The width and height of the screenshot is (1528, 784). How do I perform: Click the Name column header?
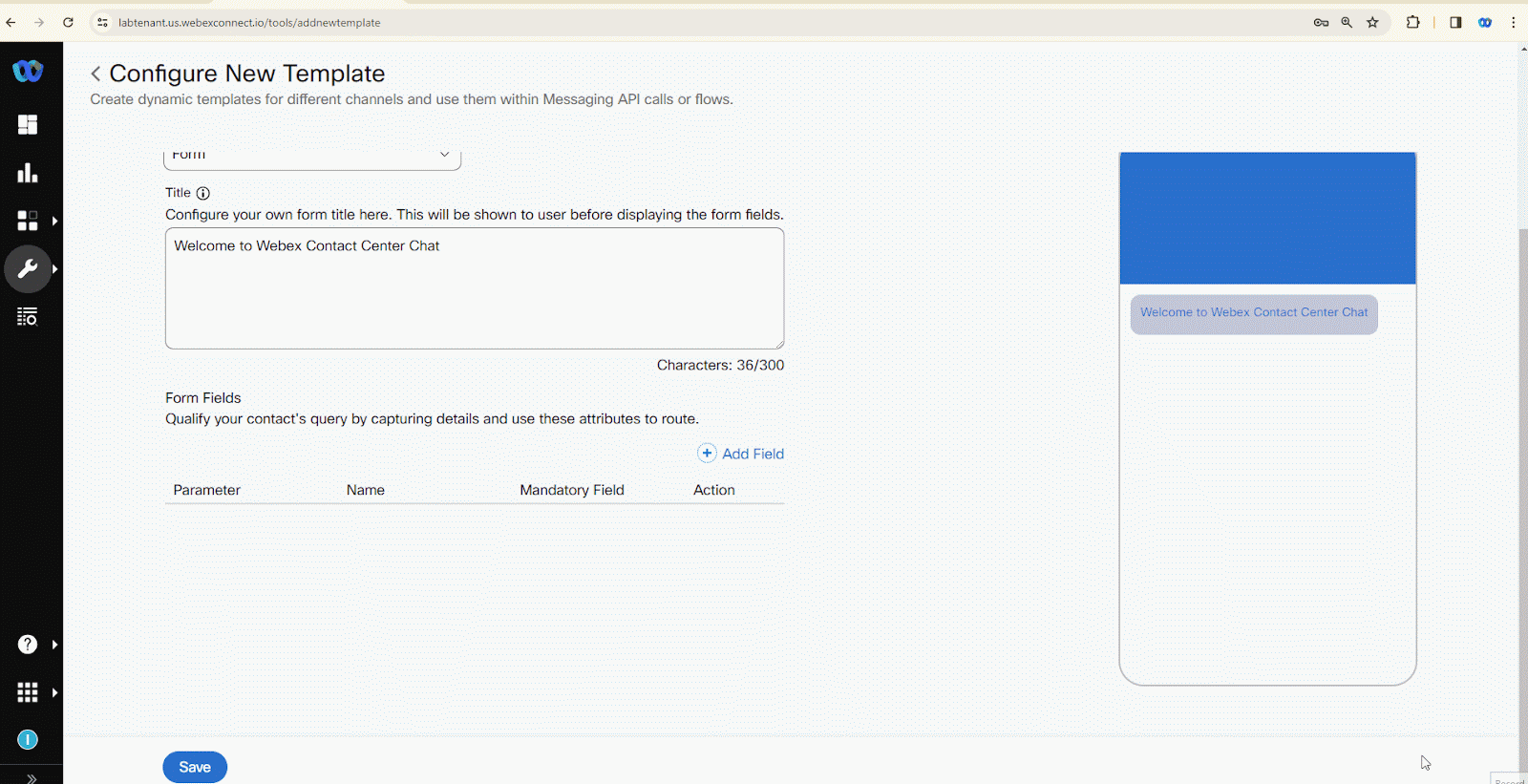coord(366,490)
